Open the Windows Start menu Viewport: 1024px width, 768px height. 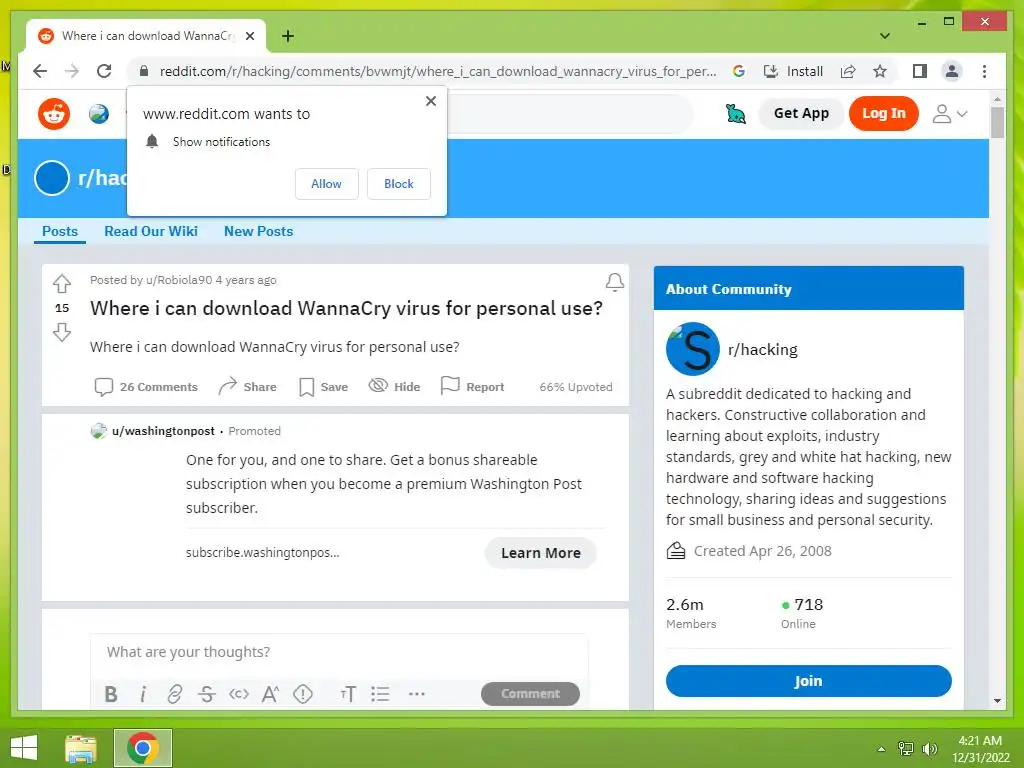tap(24, 748)
